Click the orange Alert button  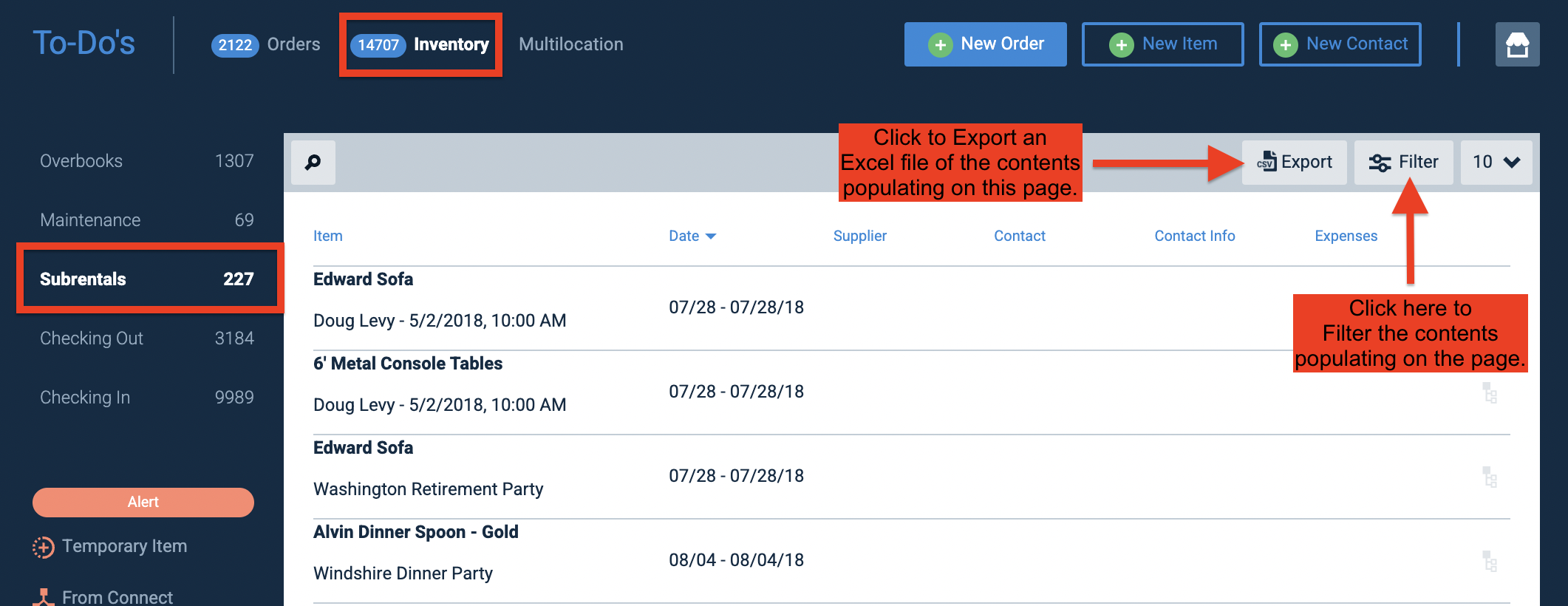point(143,502)
